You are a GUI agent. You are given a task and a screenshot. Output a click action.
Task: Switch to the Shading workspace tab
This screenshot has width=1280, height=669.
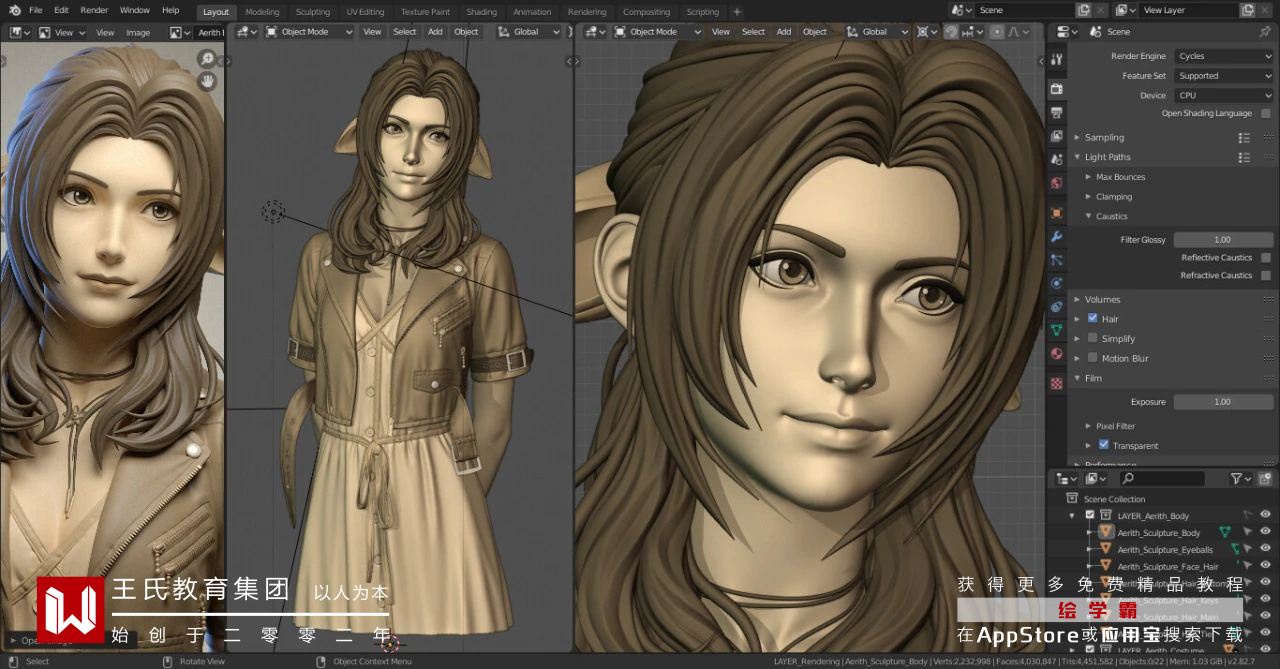coord(481,12)
